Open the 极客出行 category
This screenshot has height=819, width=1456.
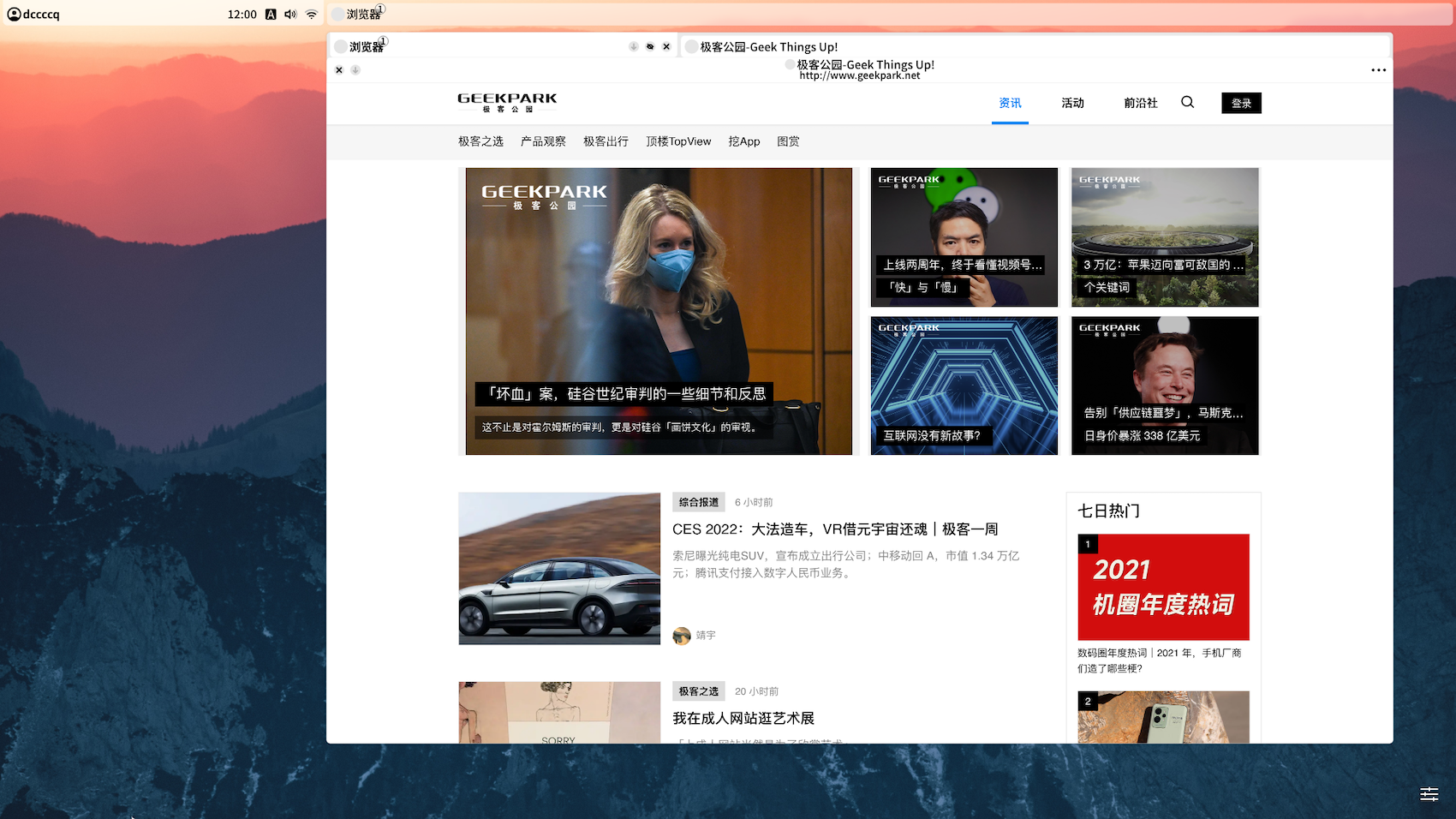pos(606,141)
